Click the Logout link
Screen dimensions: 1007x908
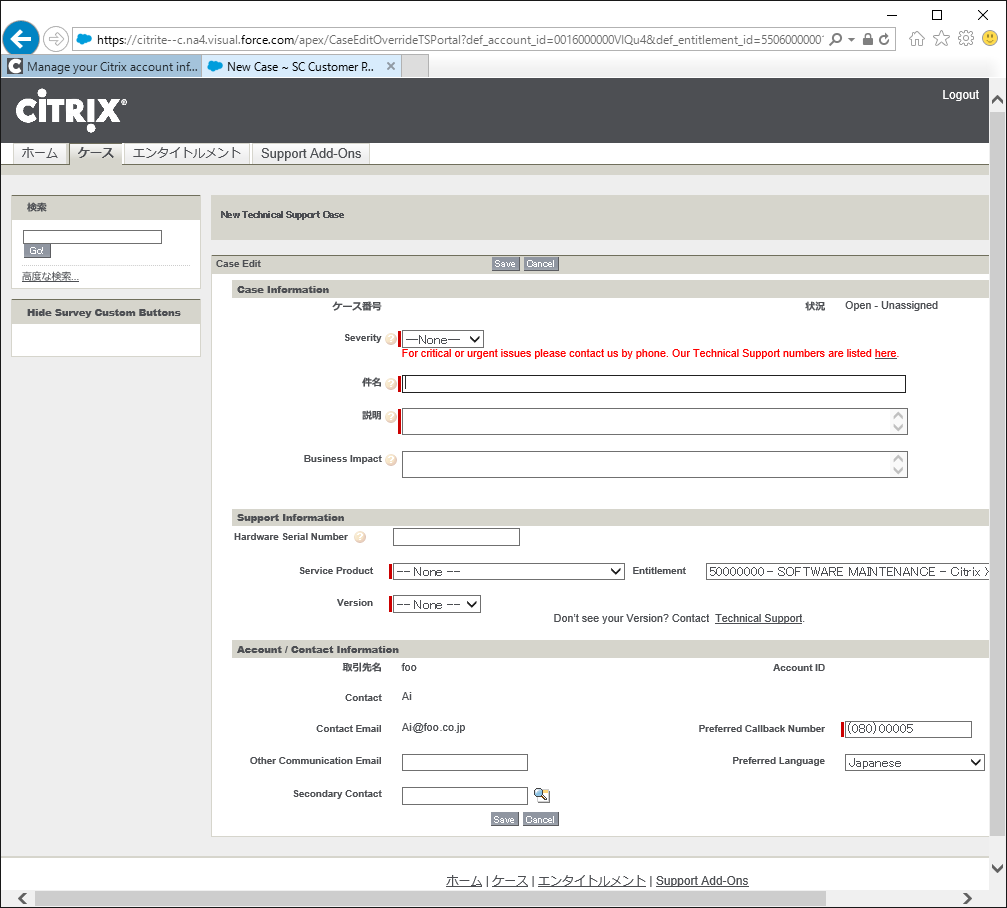click(960, 95)
